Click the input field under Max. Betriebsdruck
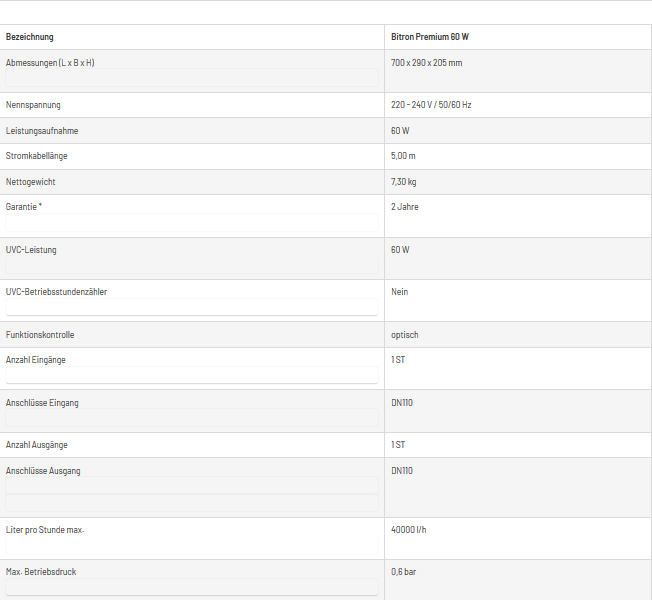 click(192, 587)
